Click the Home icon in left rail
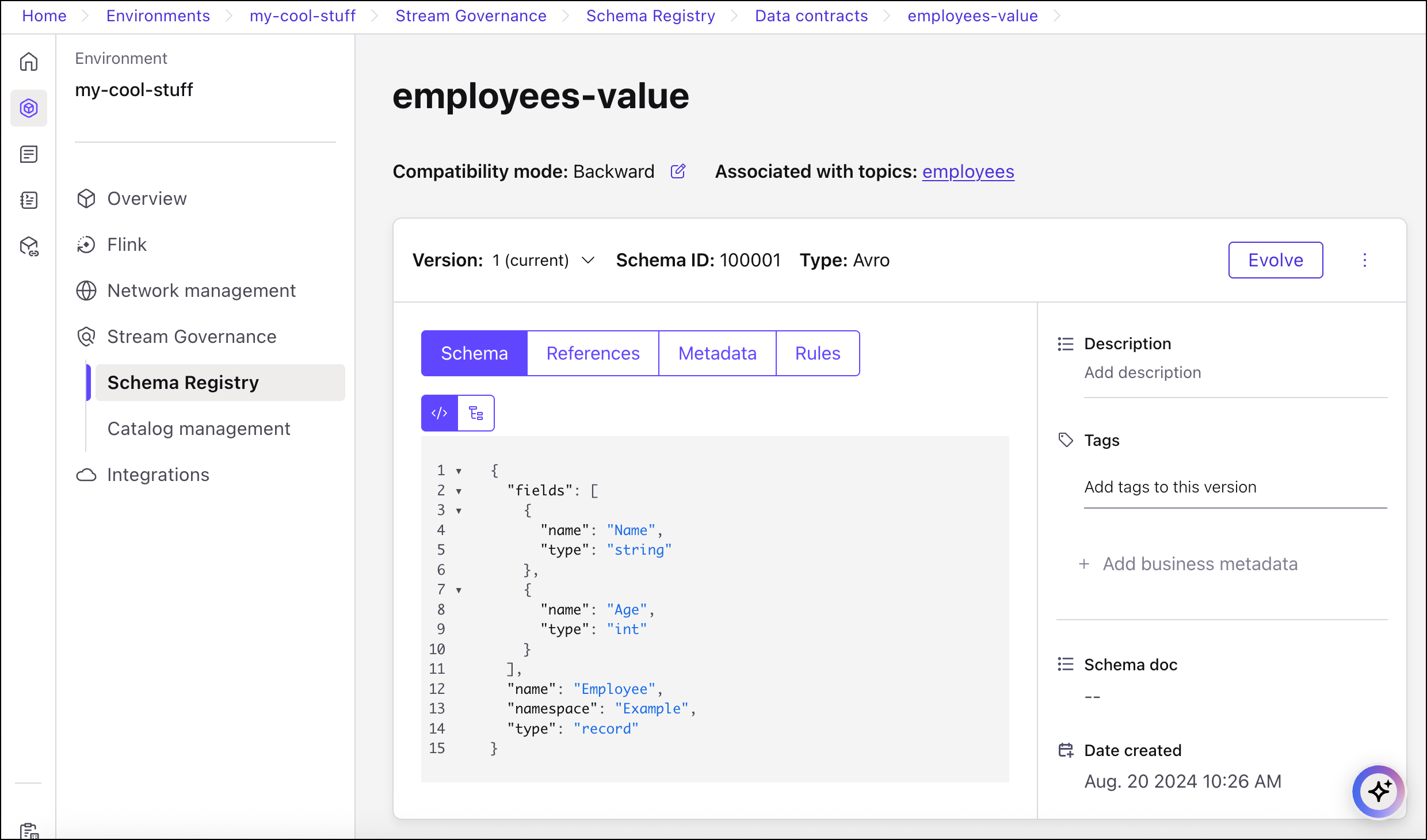Screen dimensions: 1427x840 click(x=29, y=62)
